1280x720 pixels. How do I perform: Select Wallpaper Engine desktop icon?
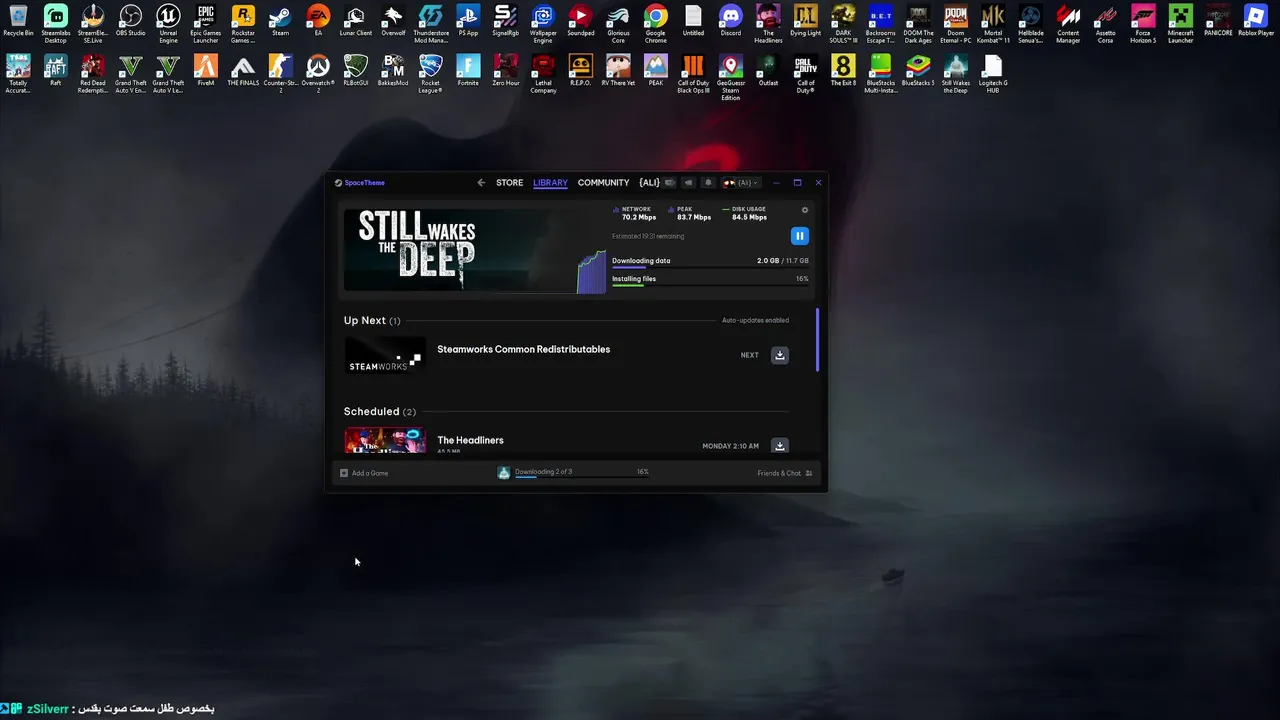click(543, 24)
